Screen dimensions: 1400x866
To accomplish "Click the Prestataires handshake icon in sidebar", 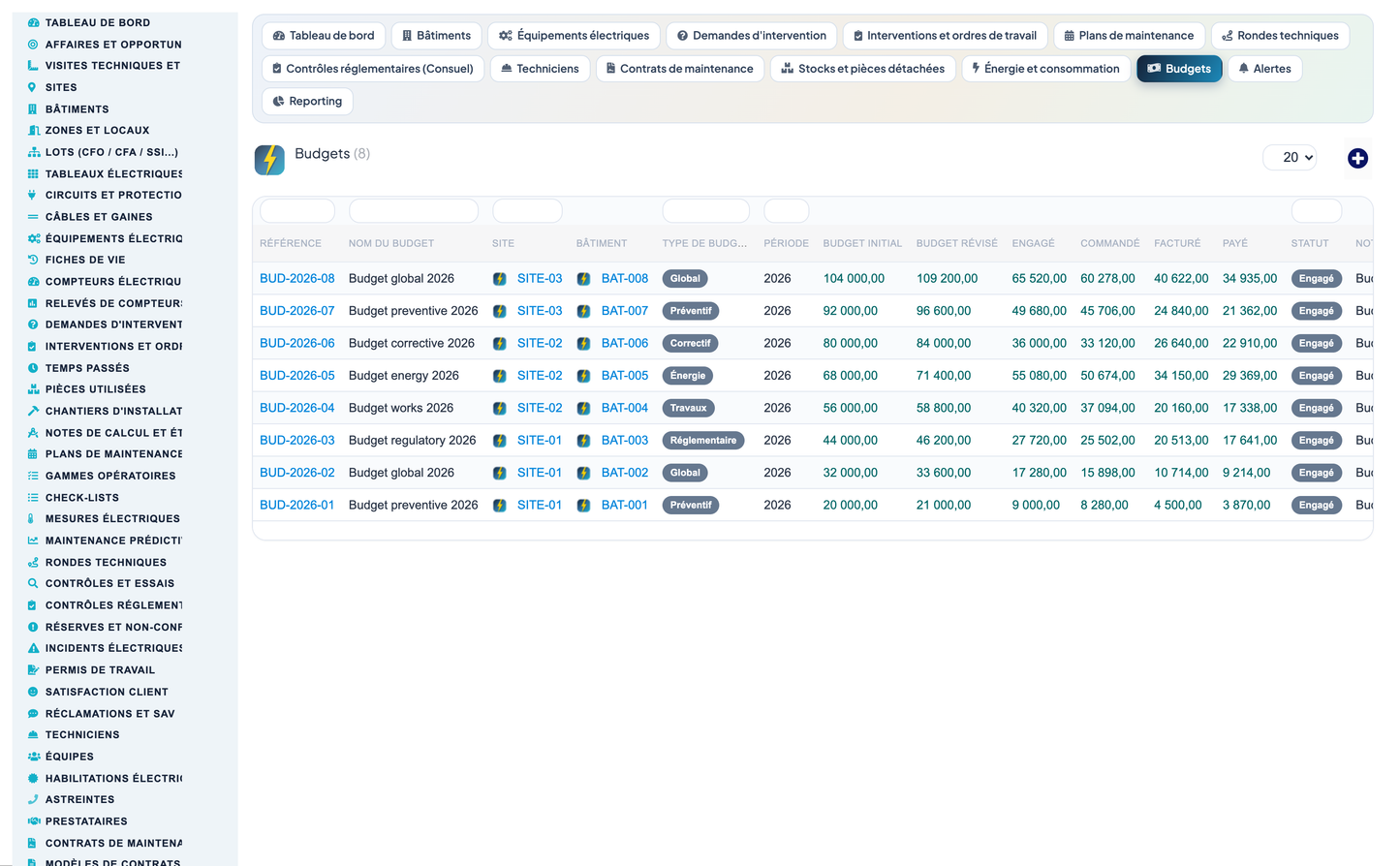I will click(x=33, y=821).
